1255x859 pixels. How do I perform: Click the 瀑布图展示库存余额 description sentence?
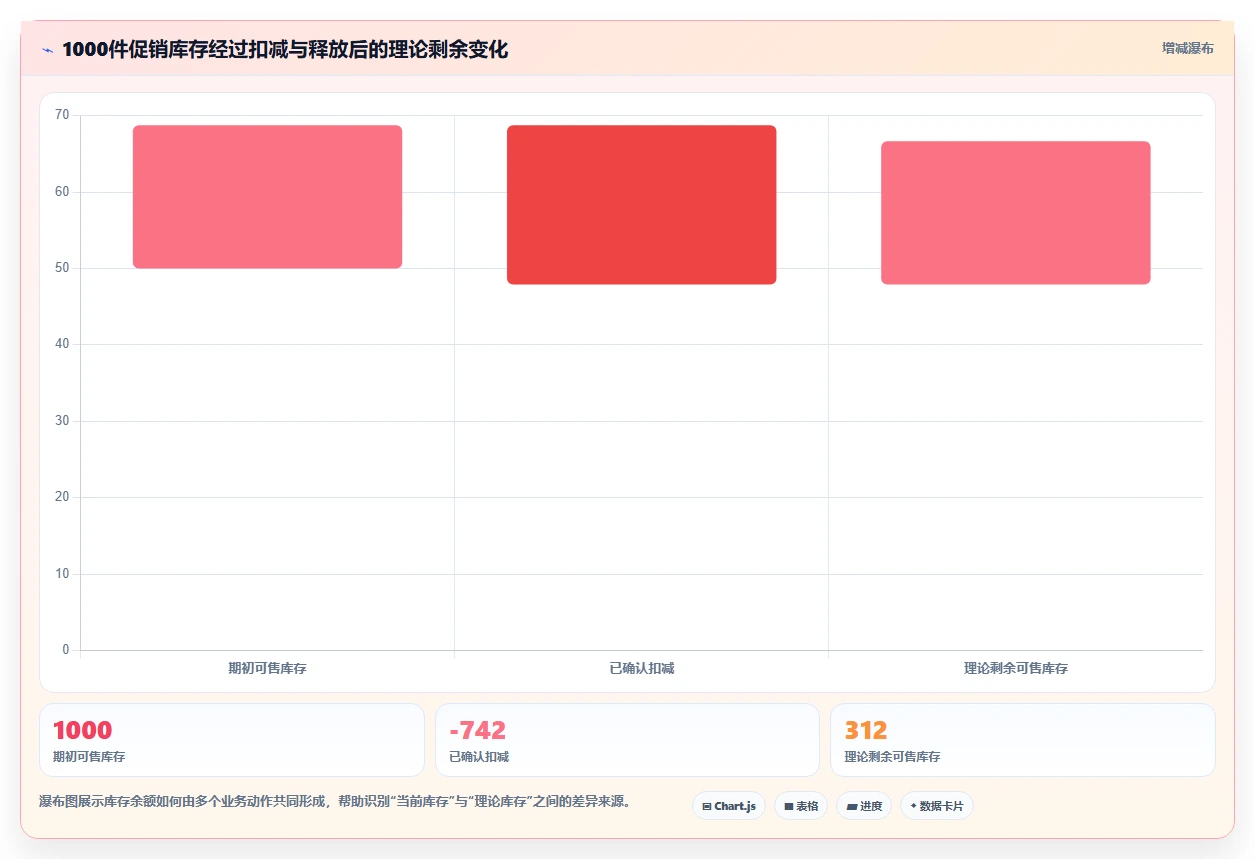click(335, 802)
